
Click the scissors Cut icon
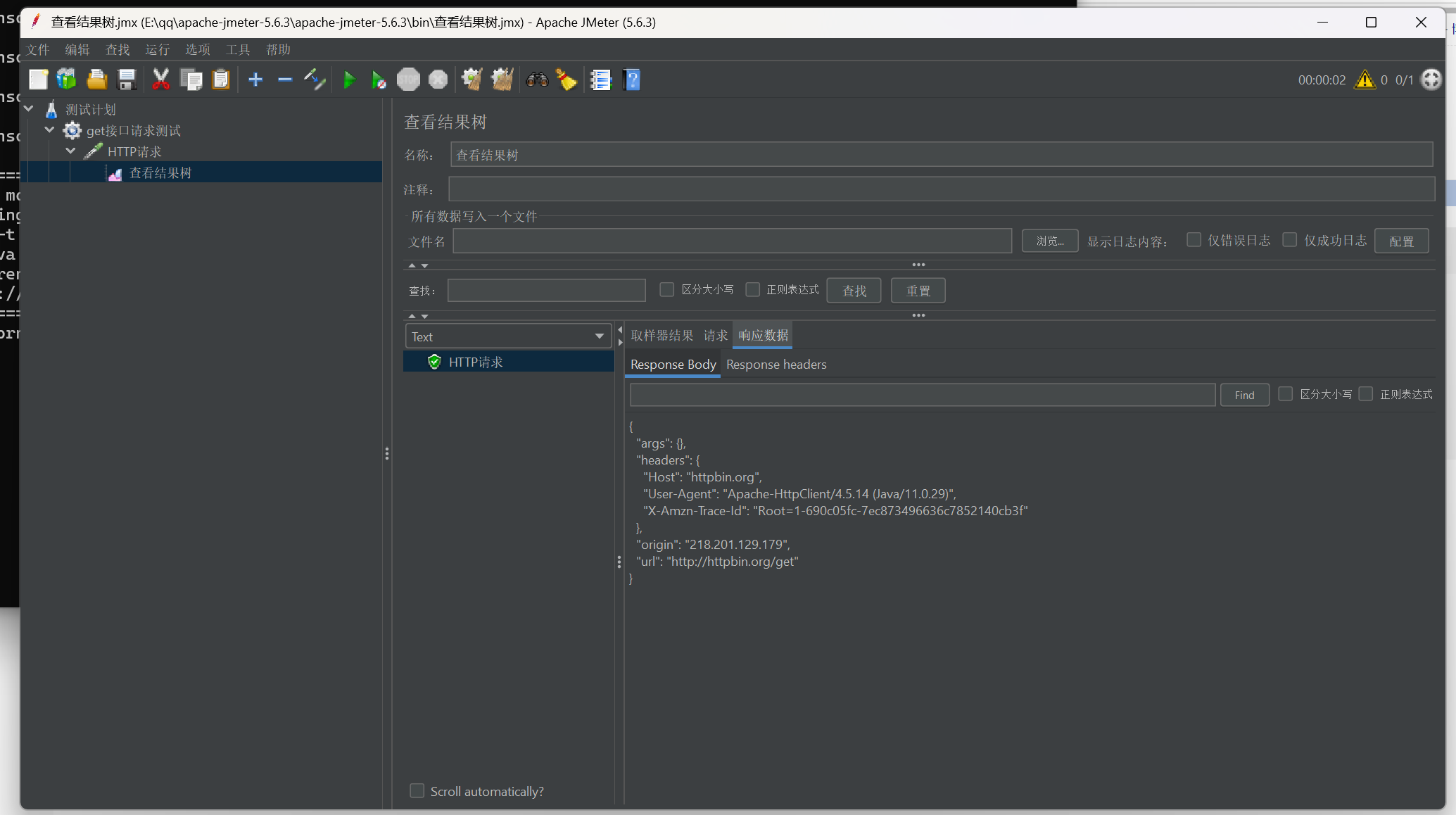click(160, 80)
